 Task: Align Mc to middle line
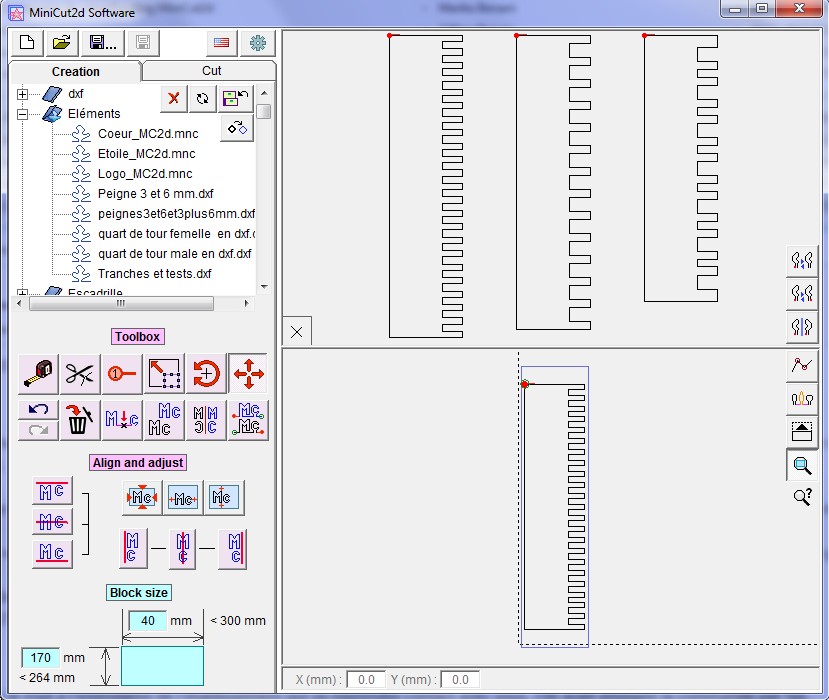point(52,522)
